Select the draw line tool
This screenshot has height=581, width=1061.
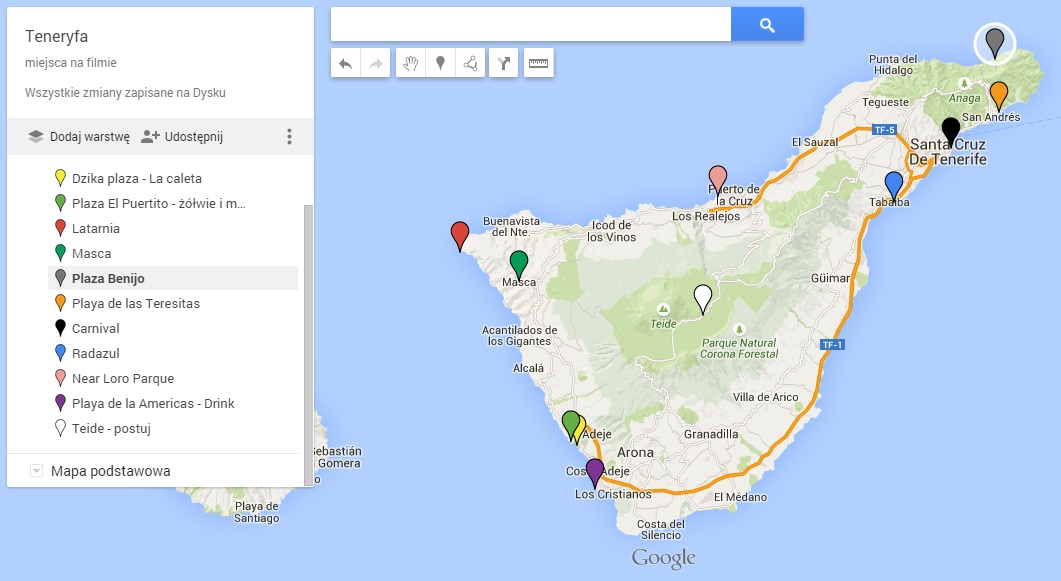click(470, 63)
